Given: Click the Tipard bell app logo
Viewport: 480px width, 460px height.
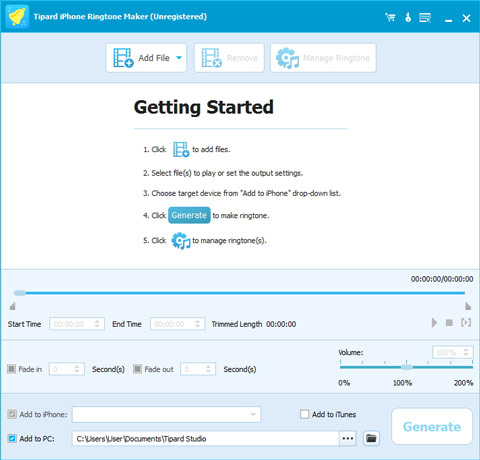Looking at the screenshot, I should click(x=17, y=17).
